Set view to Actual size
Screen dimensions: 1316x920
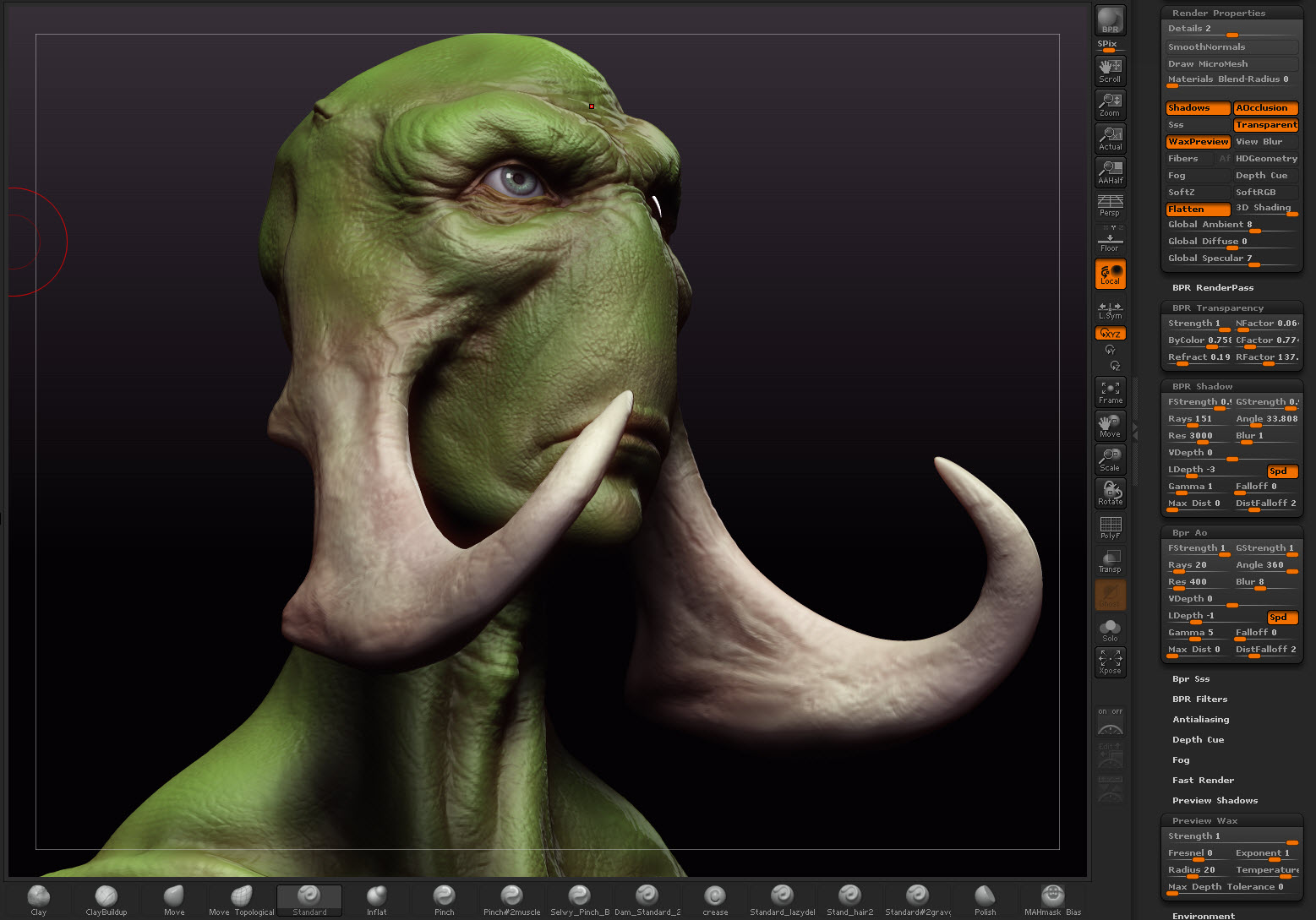pyautogui.click(x=1110, y=138)
